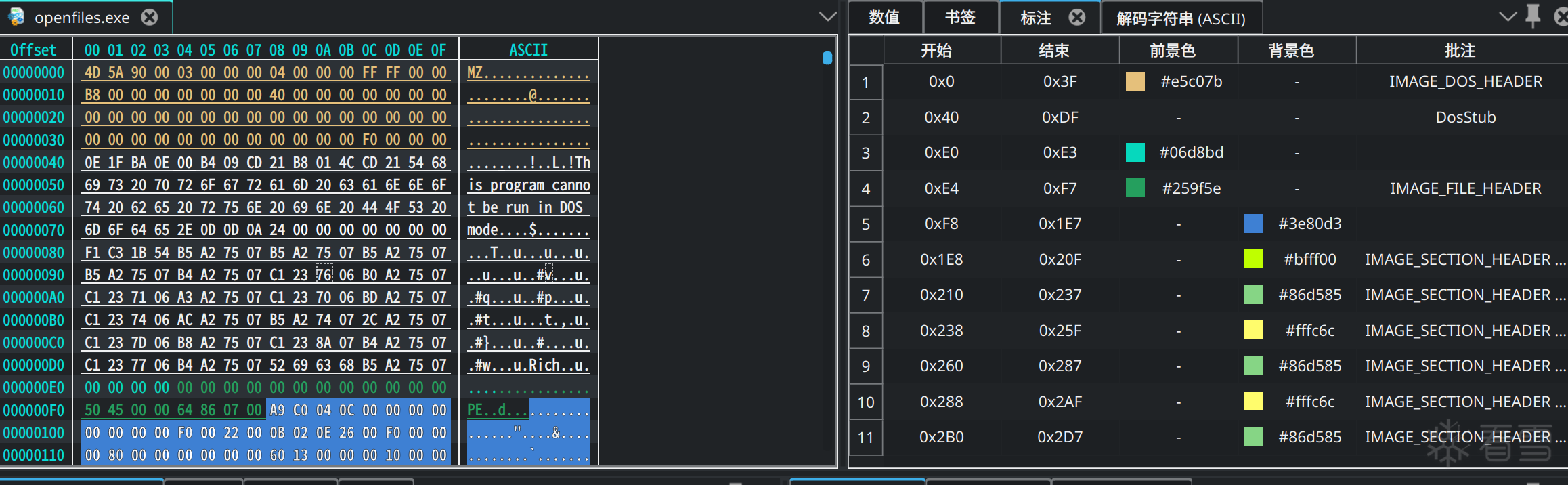Close the 标注 panel tab
Image resolution: width=1568 pixels, height=485 pixels.
pyautogui.click(x=1076, y=18)
